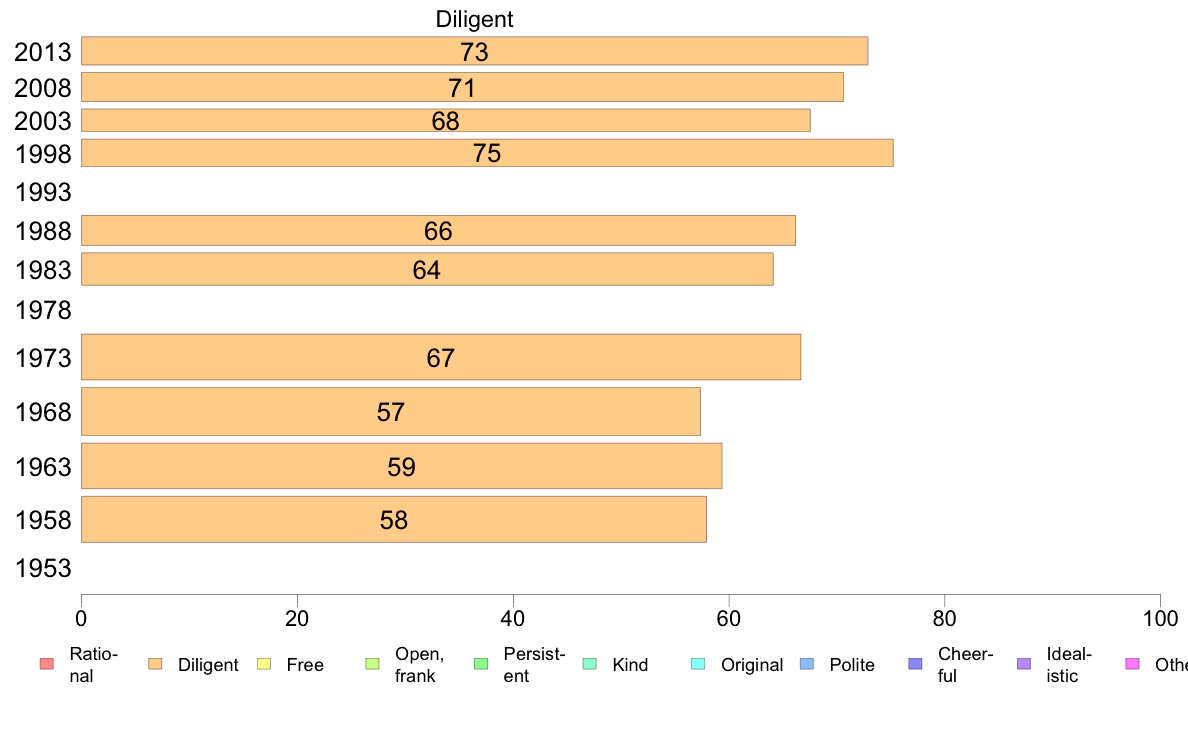Click the Cheerful legend swatch
The width and height of the screenshot is (1188, 736).
915,664
